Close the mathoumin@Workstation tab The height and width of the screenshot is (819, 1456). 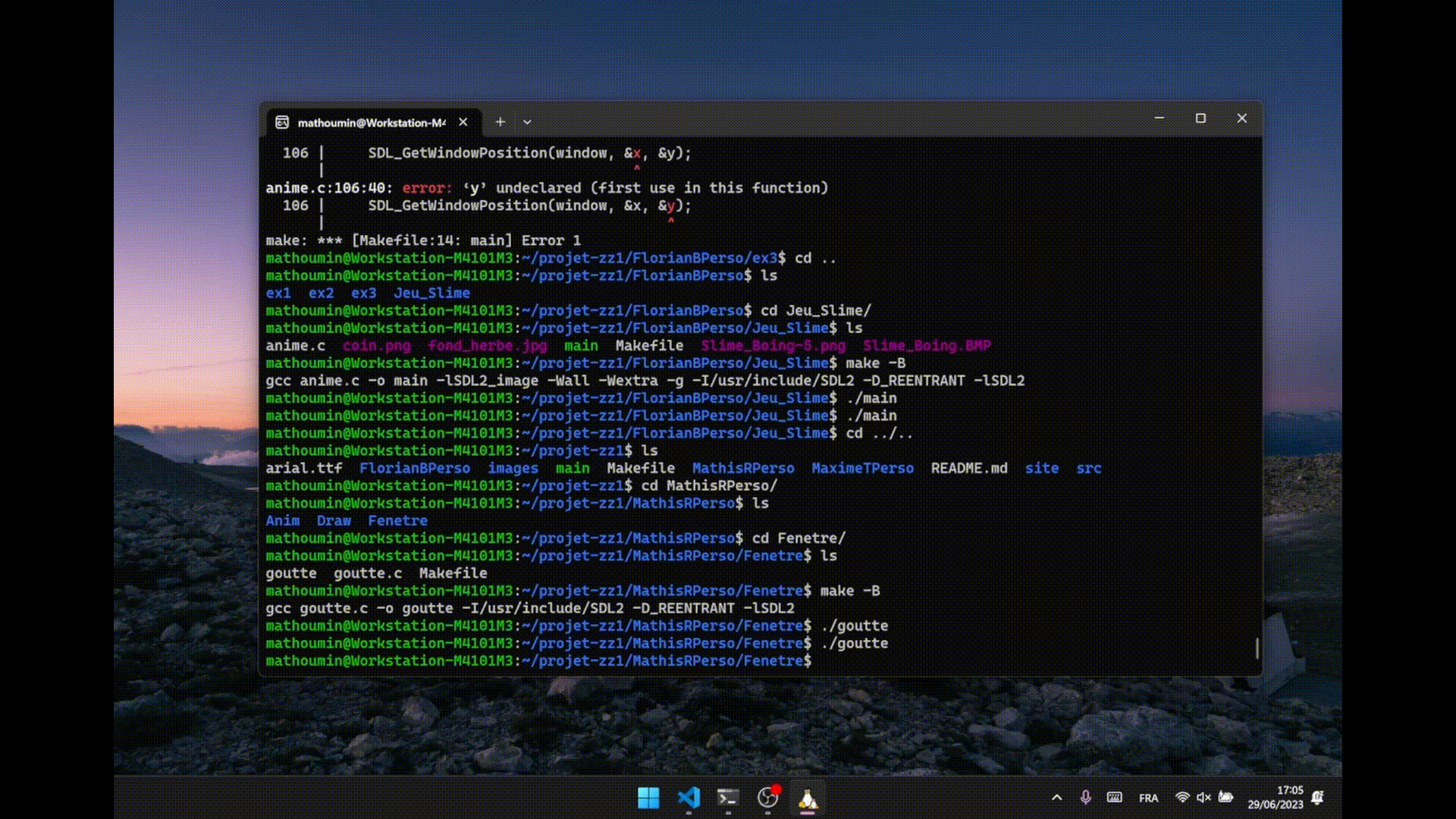[463, 122]
